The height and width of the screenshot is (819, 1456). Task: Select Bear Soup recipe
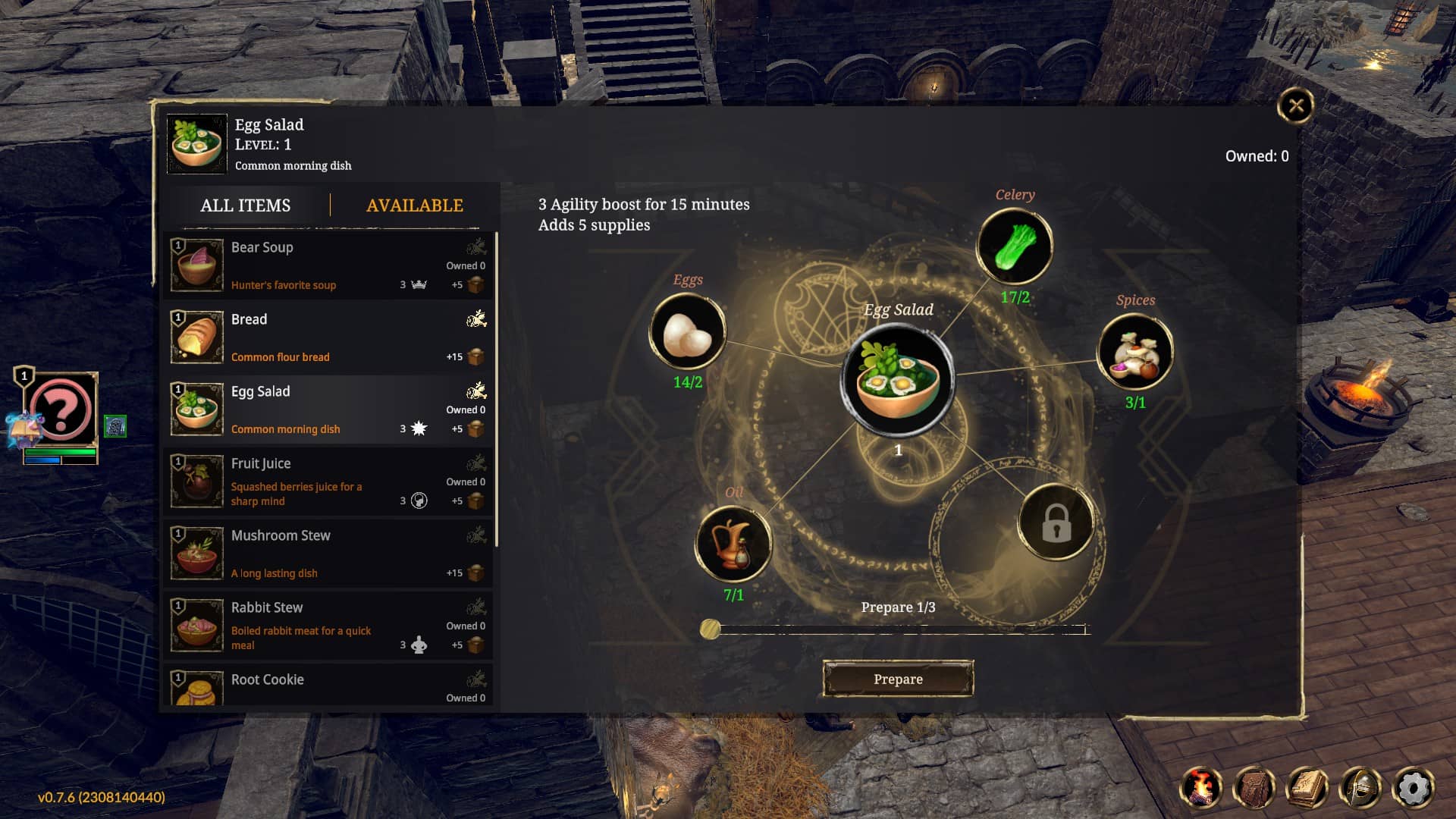coord(328,265)
